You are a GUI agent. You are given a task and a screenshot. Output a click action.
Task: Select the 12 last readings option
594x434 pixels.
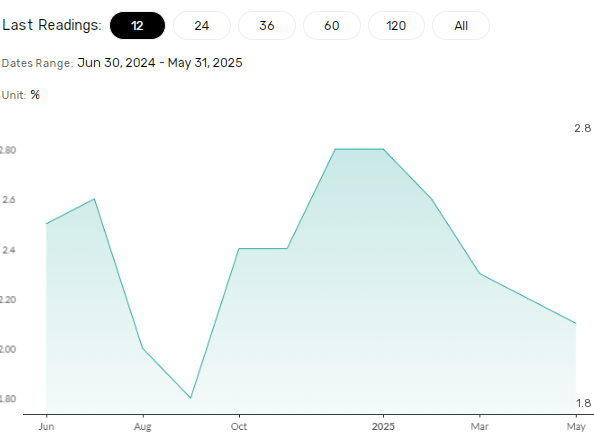point(137,25)
